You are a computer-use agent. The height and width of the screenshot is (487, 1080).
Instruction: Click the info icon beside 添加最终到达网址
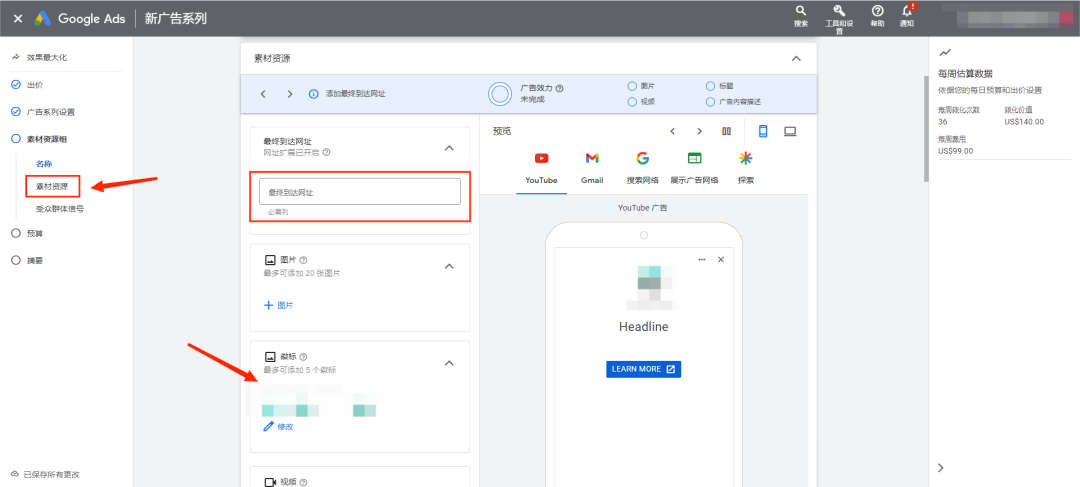314,94
